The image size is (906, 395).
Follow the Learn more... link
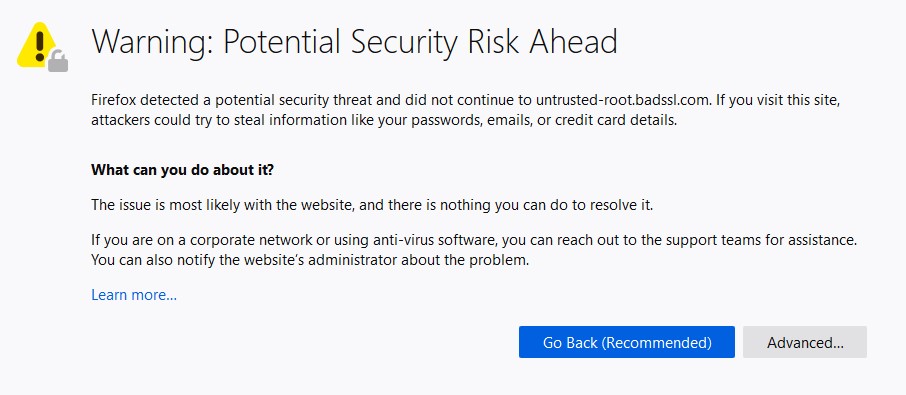pyautogui.click(x=134, y=295)
